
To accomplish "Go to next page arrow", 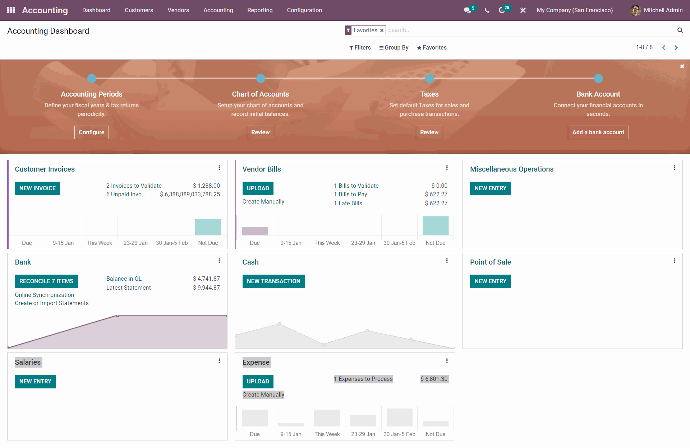I will [676, 48].
